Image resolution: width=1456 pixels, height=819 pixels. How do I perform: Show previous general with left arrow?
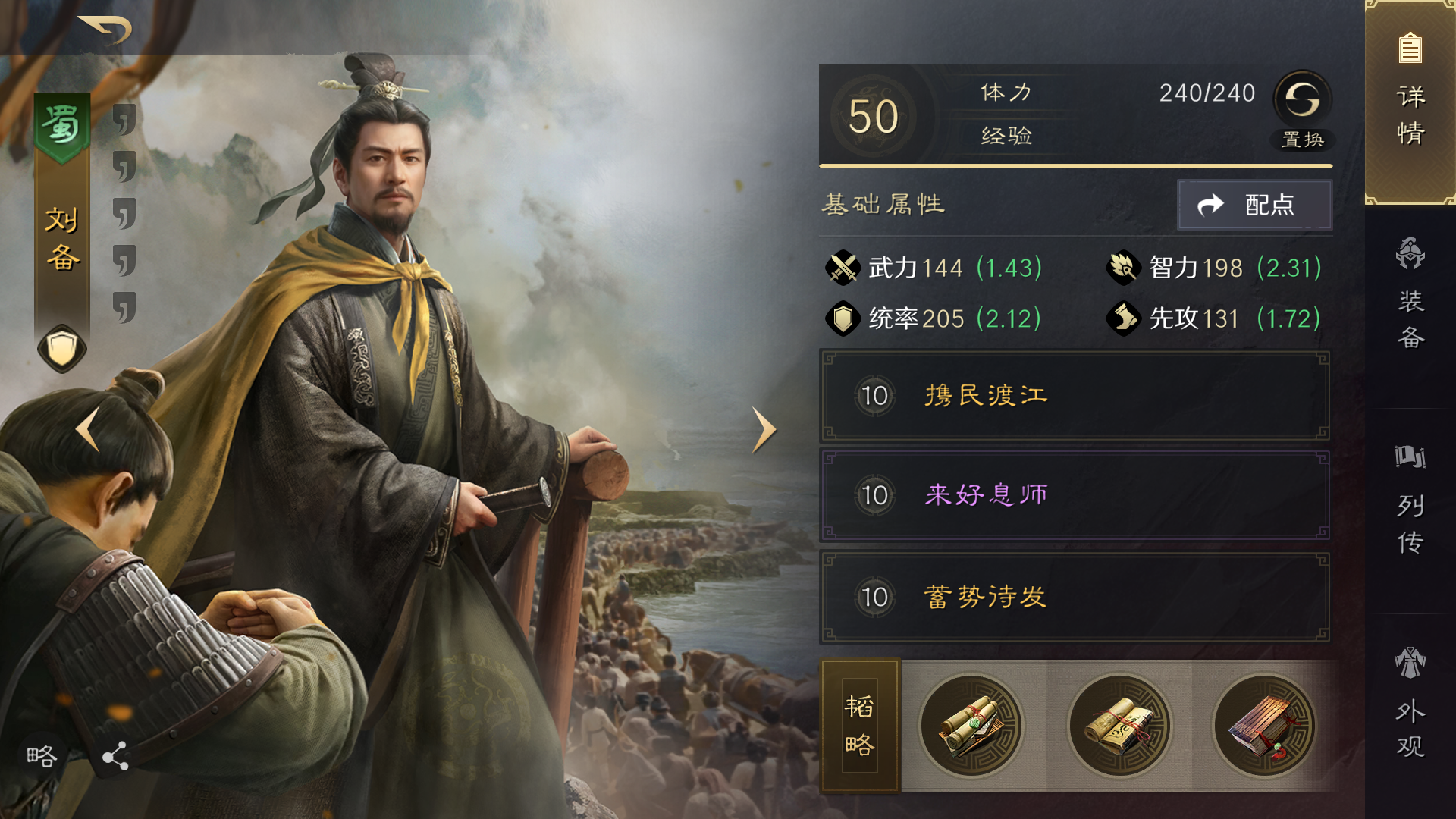(88, 430)
